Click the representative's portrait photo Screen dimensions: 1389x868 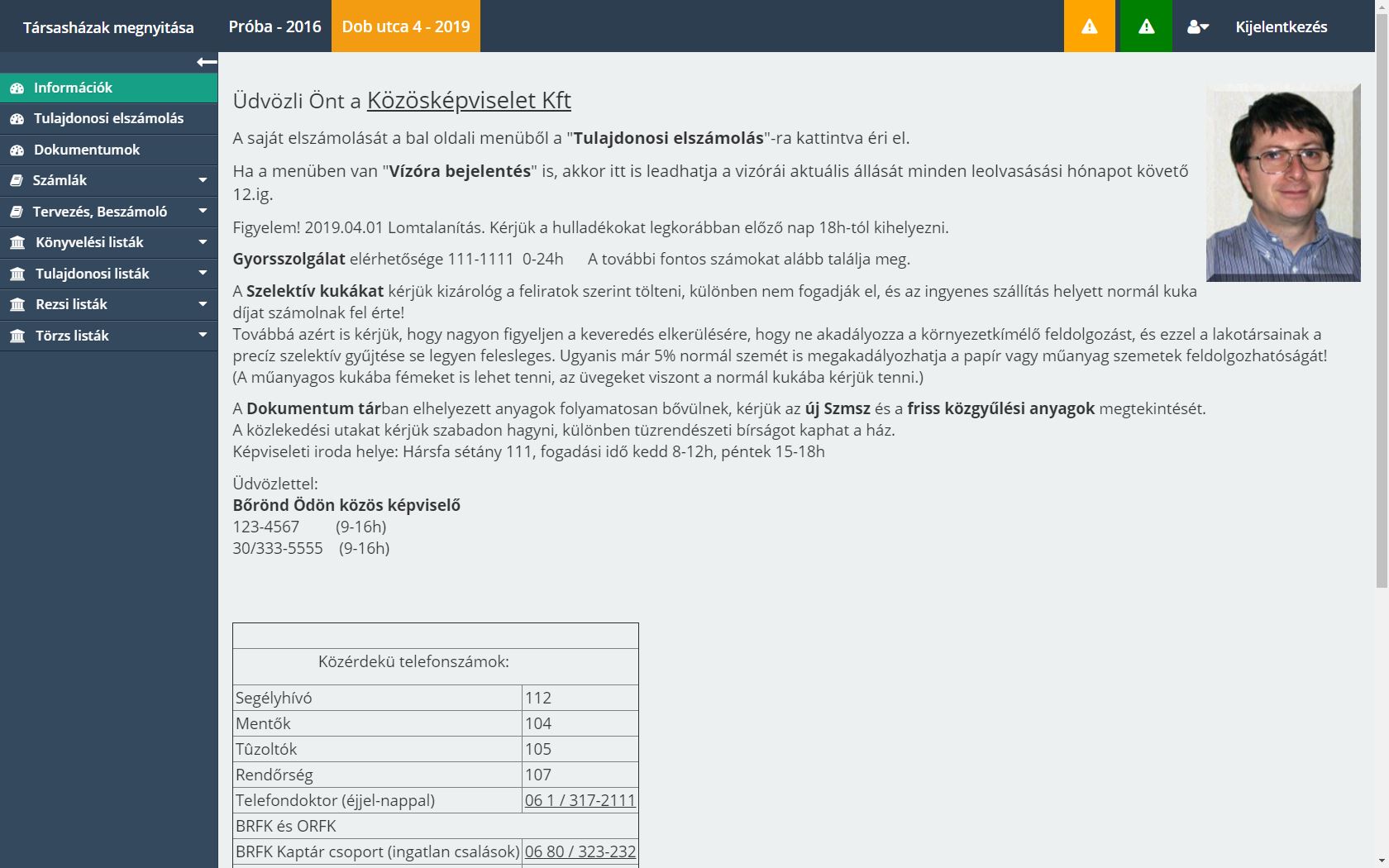click(1282, 183)
